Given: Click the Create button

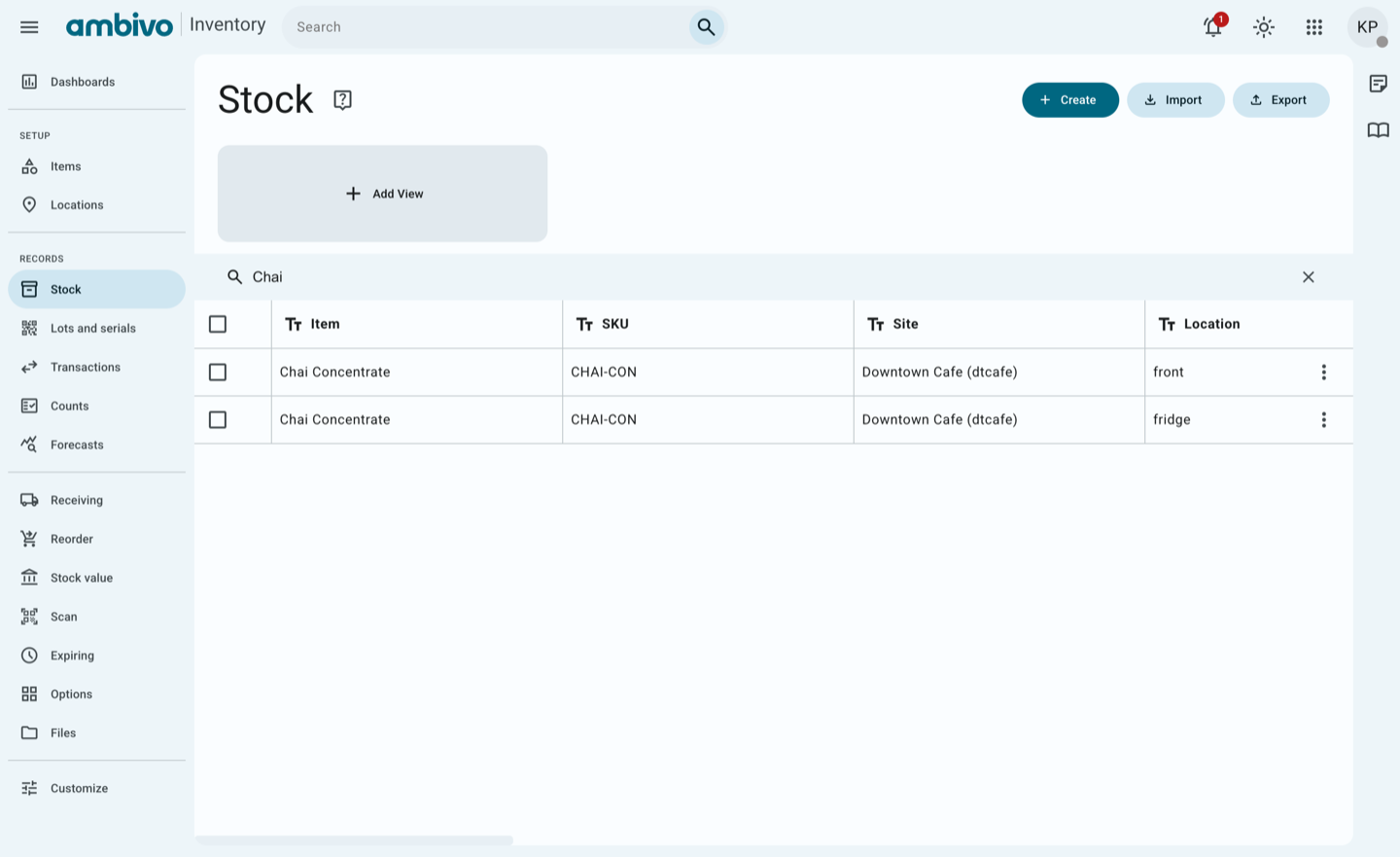Looking at the screenshot, I should tap(1070, 100).
